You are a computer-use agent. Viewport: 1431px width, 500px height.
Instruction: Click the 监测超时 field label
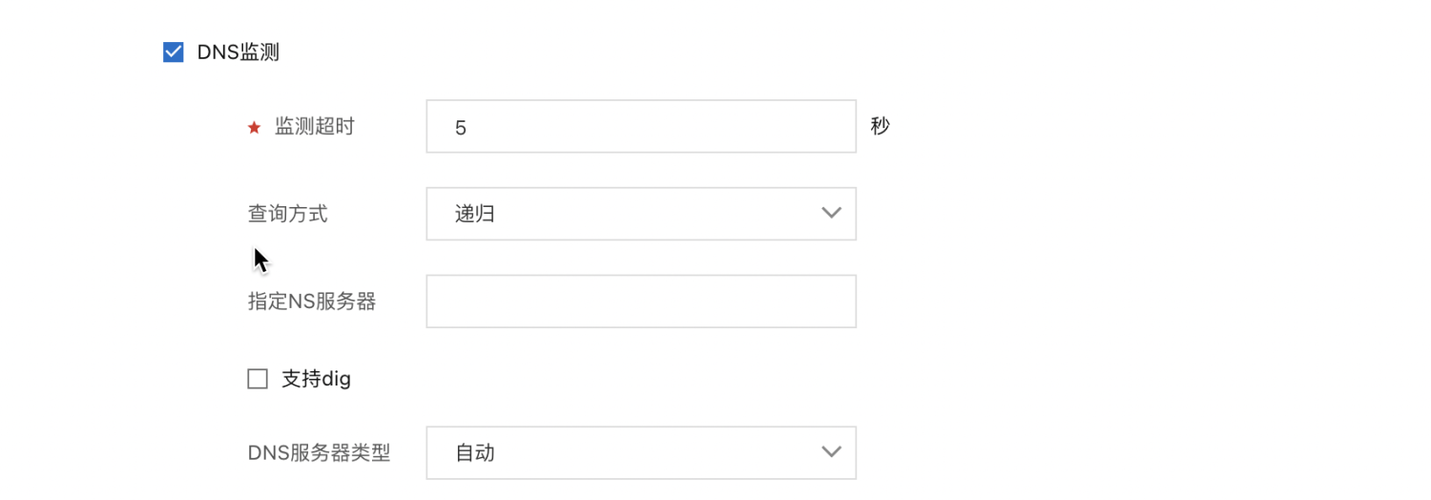click(314, 127)
